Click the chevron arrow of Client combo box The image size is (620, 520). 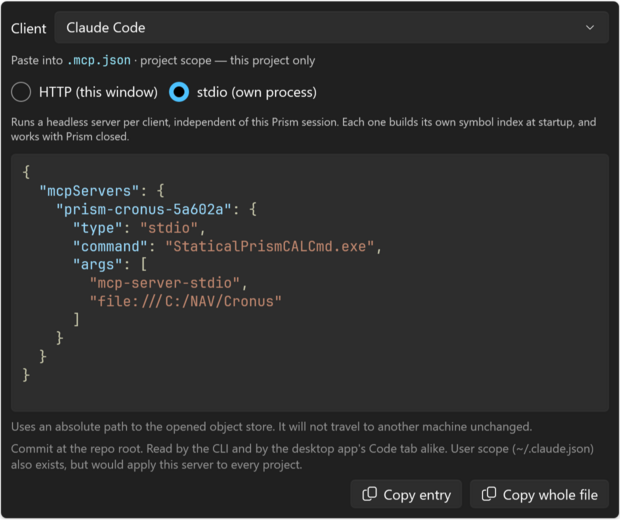[590, 28]
